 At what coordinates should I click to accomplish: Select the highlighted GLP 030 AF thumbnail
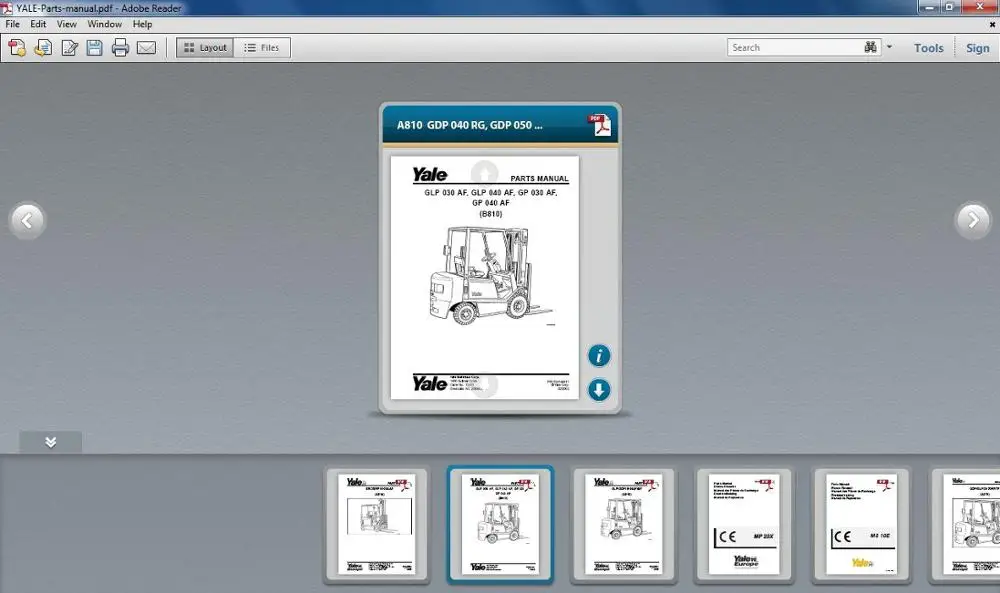[500, 524]
